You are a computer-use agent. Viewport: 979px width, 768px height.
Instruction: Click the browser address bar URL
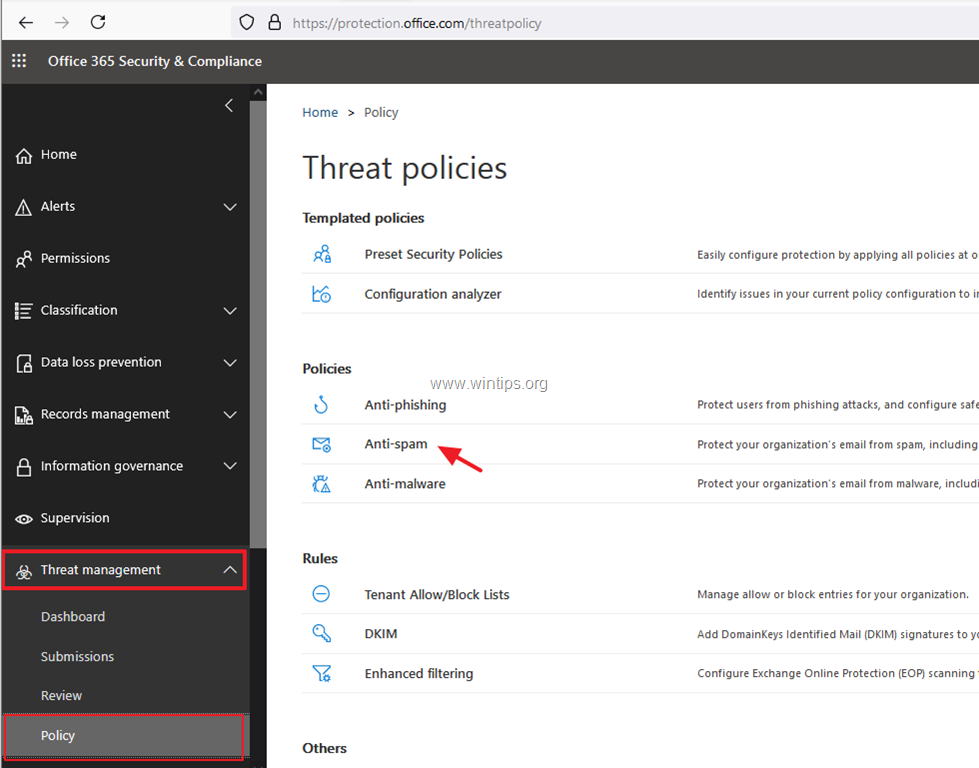point(417,23)
